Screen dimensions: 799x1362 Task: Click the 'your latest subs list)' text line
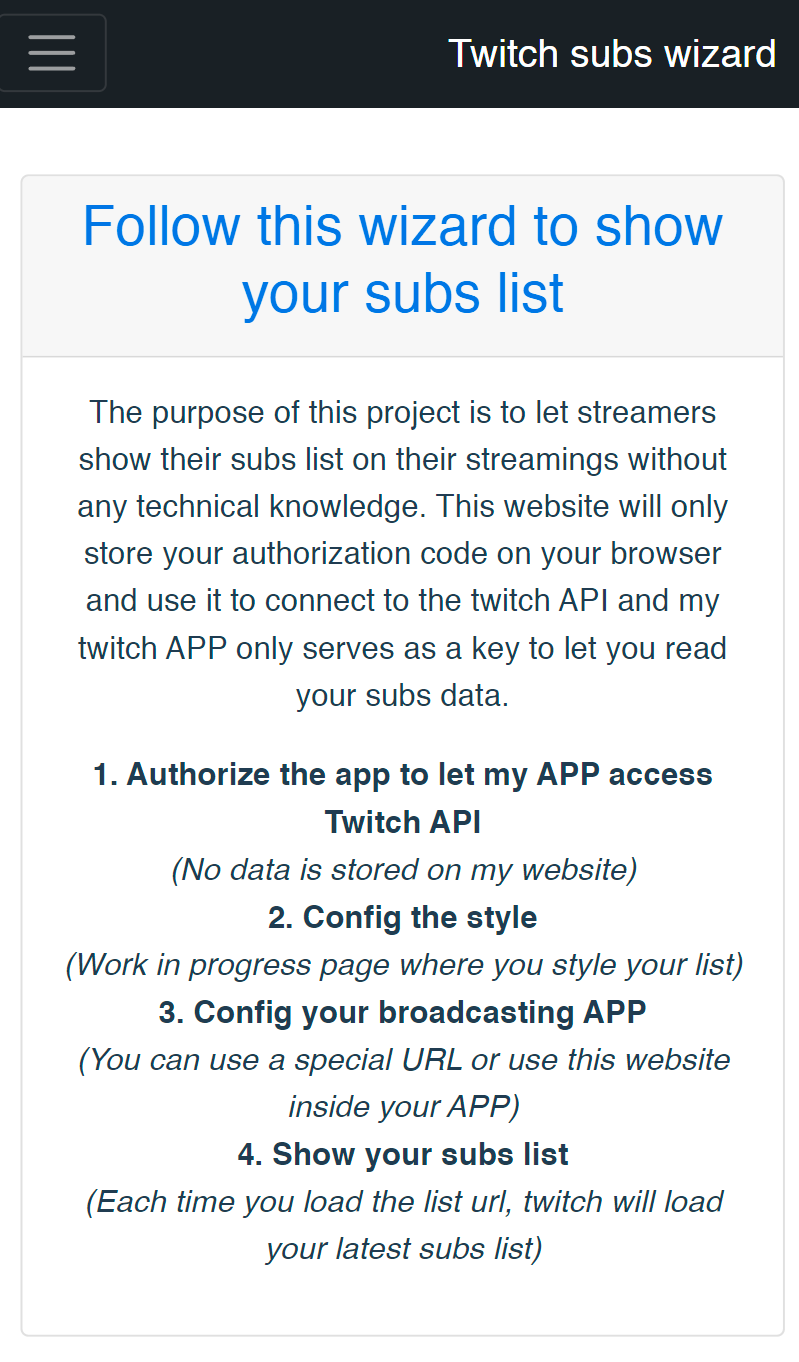[403, 1249]
